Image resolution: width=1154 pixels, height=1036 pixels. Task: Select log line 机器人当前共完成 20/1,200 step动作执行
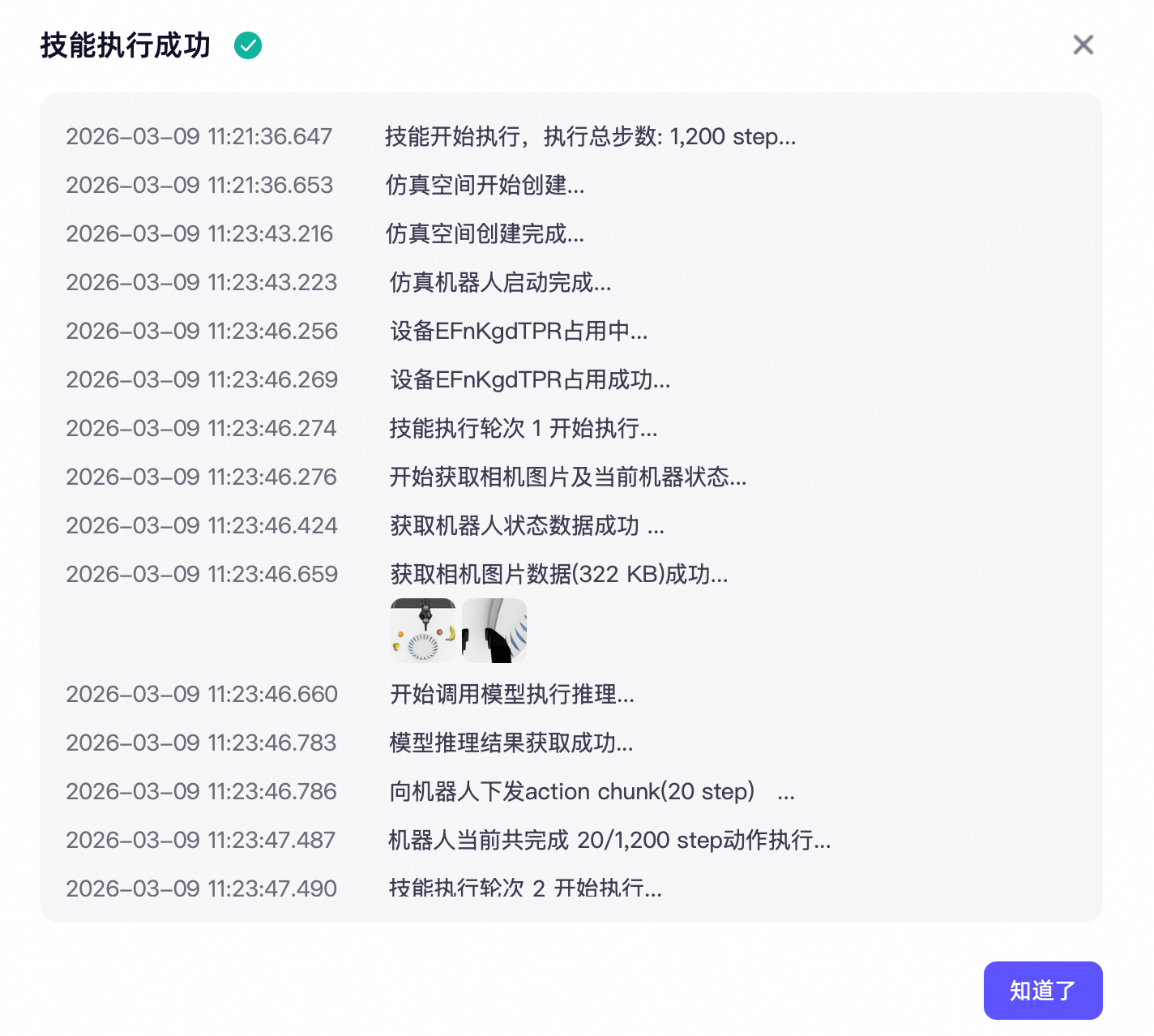click(x=609, y=840)
